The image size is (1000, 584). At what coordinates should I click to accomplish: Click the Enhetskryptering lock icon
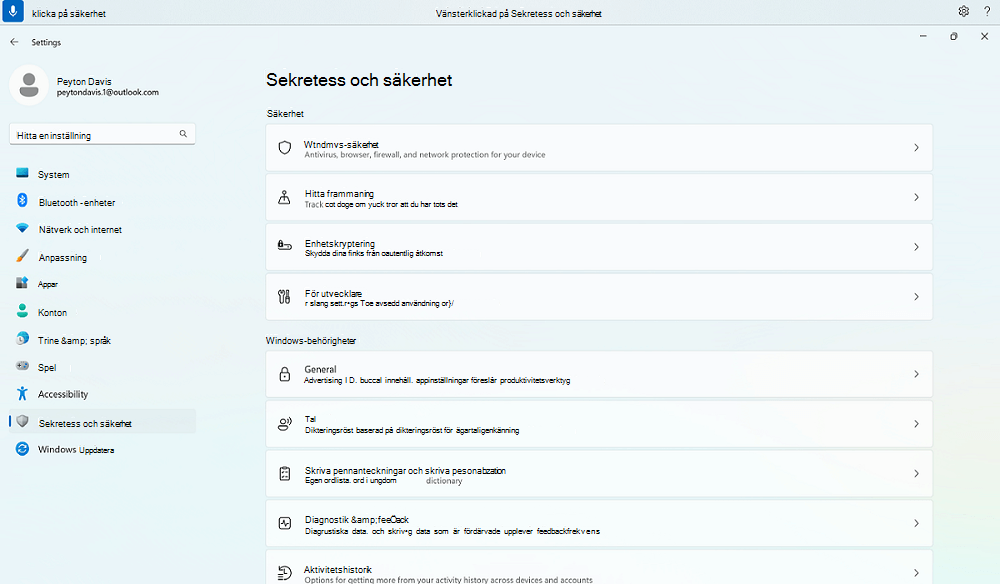(x=284, y=245)
